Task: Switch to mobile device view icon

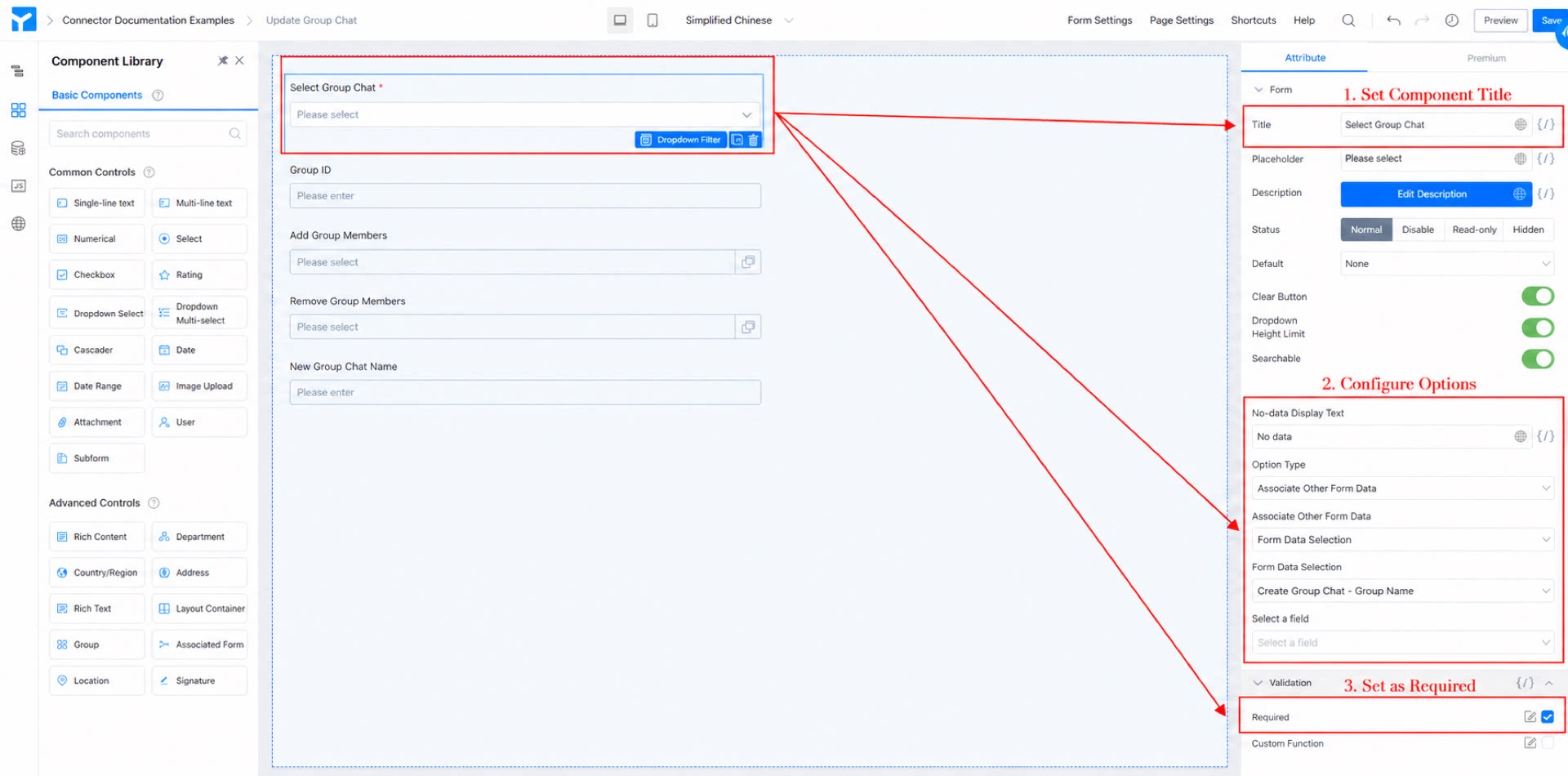Action: click(x=653, y=20)
